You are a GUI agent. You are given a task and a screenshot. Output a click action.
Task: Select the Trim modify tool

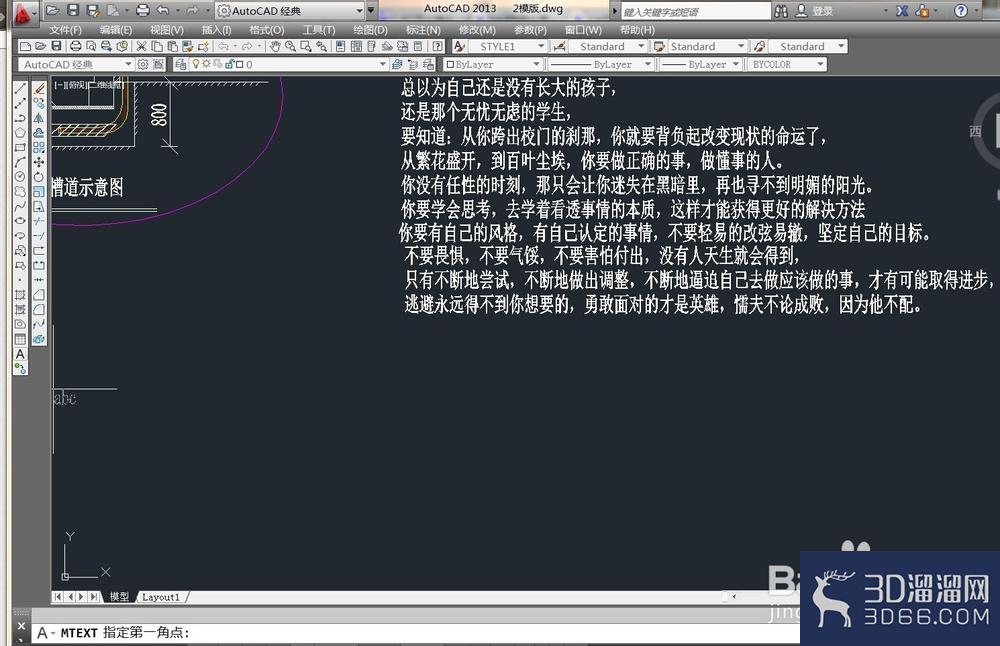39,221
